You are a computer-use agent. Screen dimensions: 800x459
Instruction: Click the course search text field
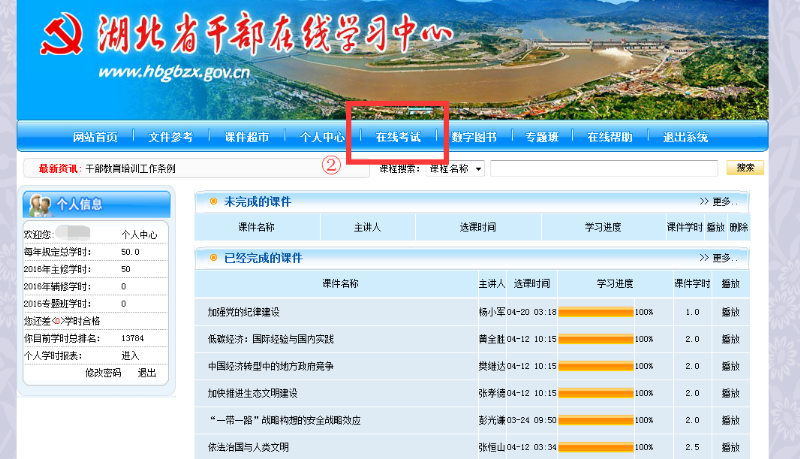click(x=604, y=169)
